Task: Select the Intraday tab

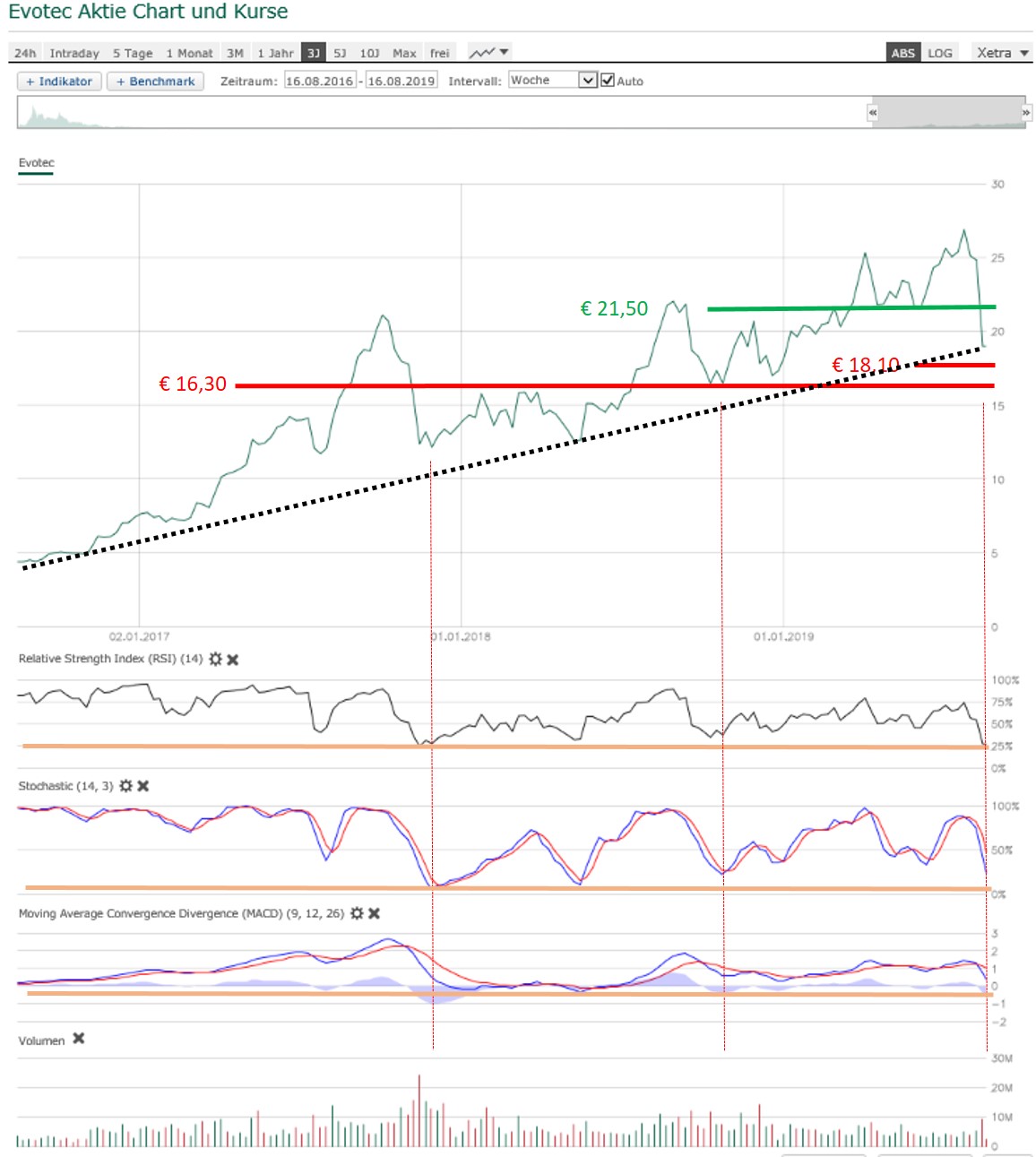Action: (x=74, y=53)
